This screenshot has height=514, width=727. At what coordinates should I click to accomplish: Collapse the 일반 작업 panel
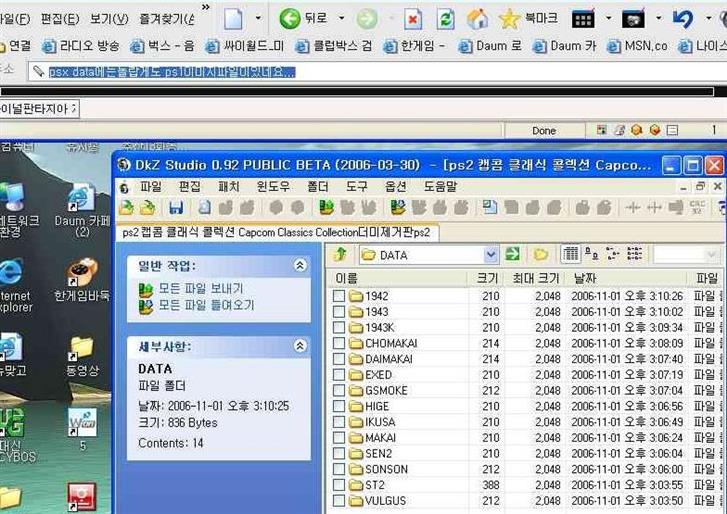(x=300, y=266)
